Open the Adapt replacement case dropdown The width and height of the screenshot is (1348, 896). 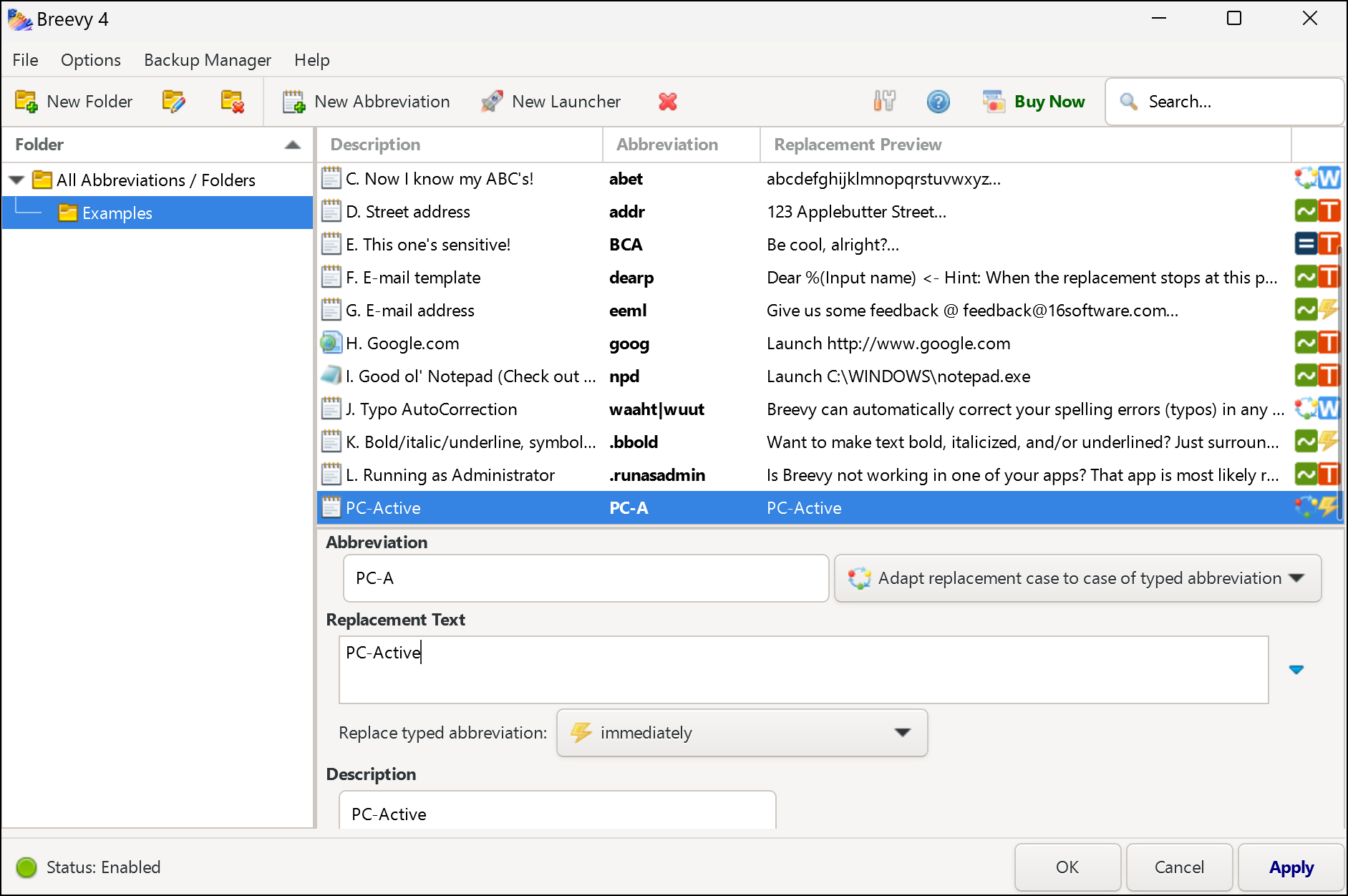1077,578
